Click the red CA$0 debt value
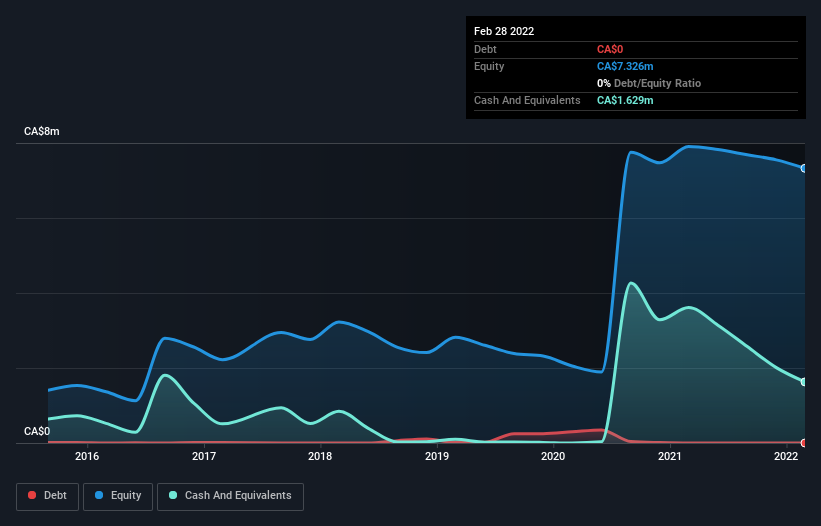This screenshot has height=526, width=821. 609,49
